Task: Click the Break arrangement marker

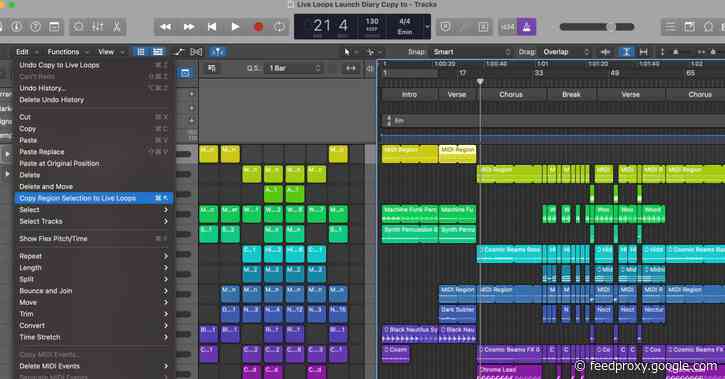Action: coord(571,94)
